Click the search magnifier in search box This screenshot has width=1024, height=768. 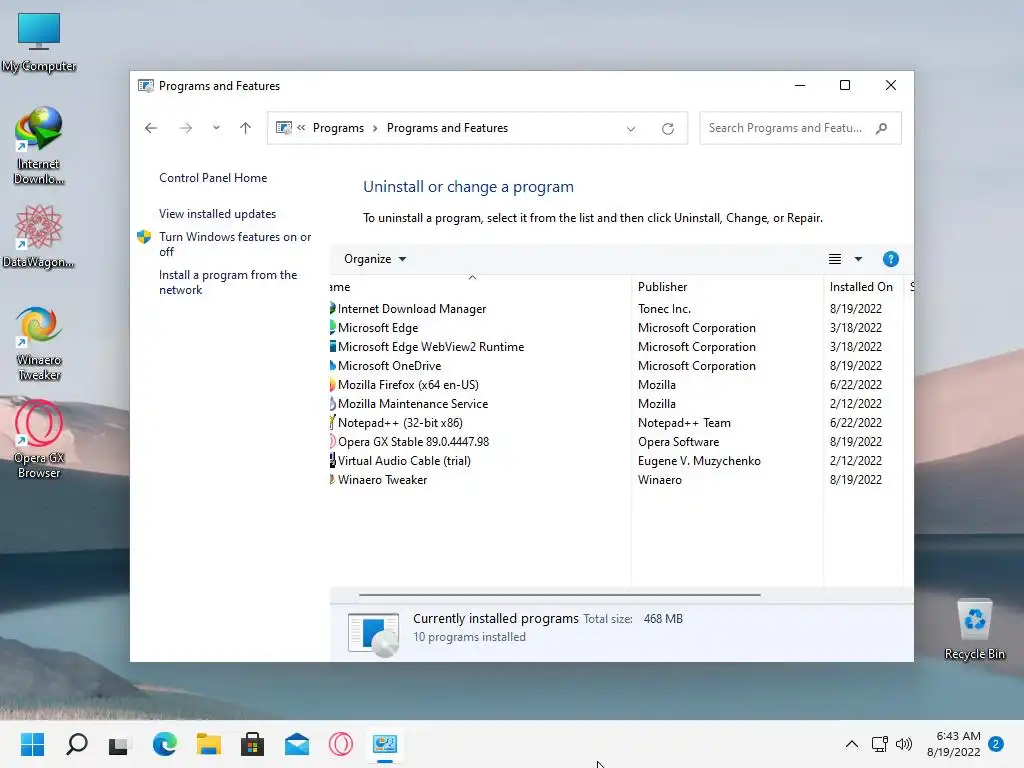[x=882, y=128]
